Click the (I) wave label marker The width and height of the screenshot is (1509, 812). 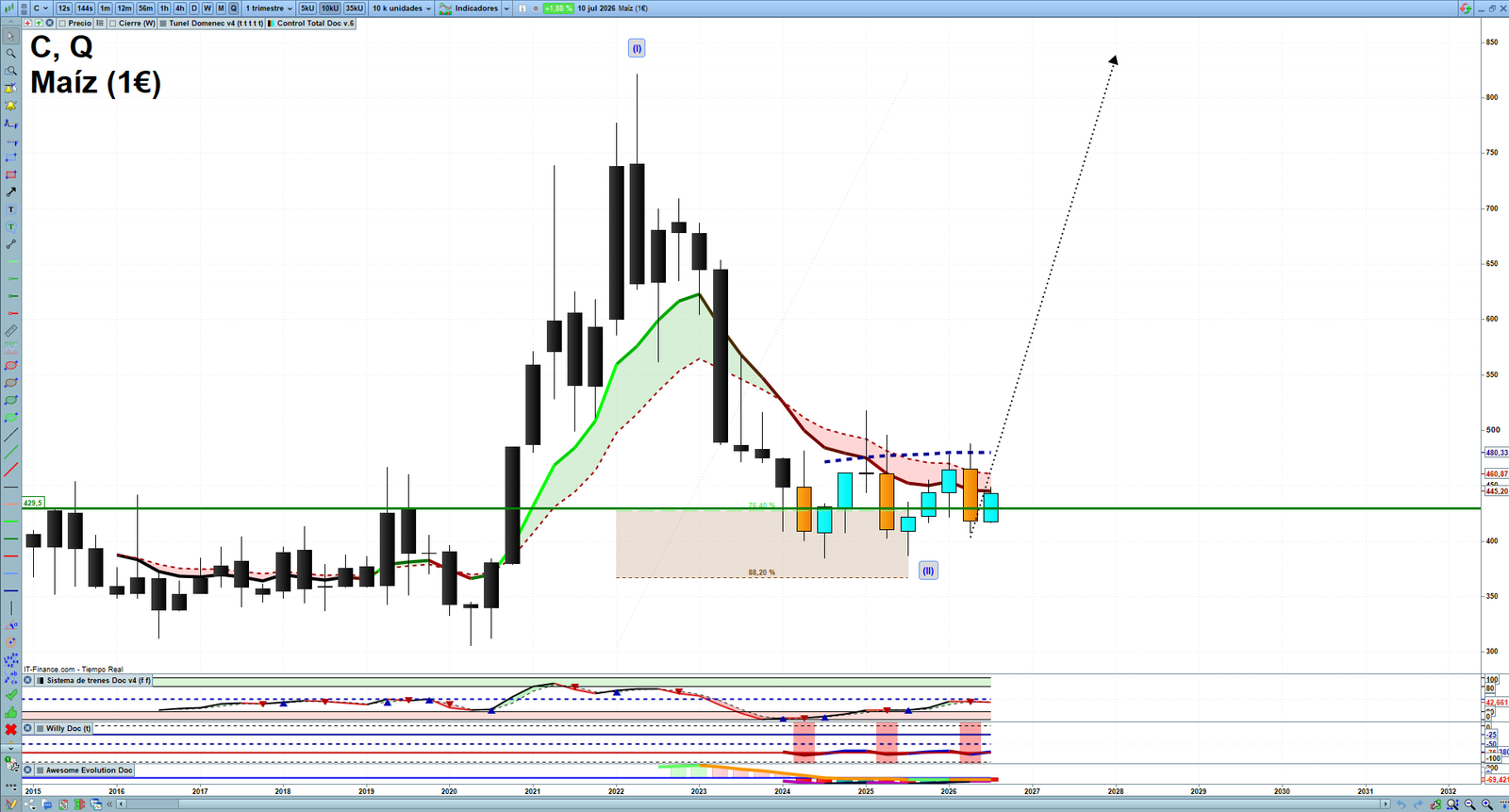(637, 48)
